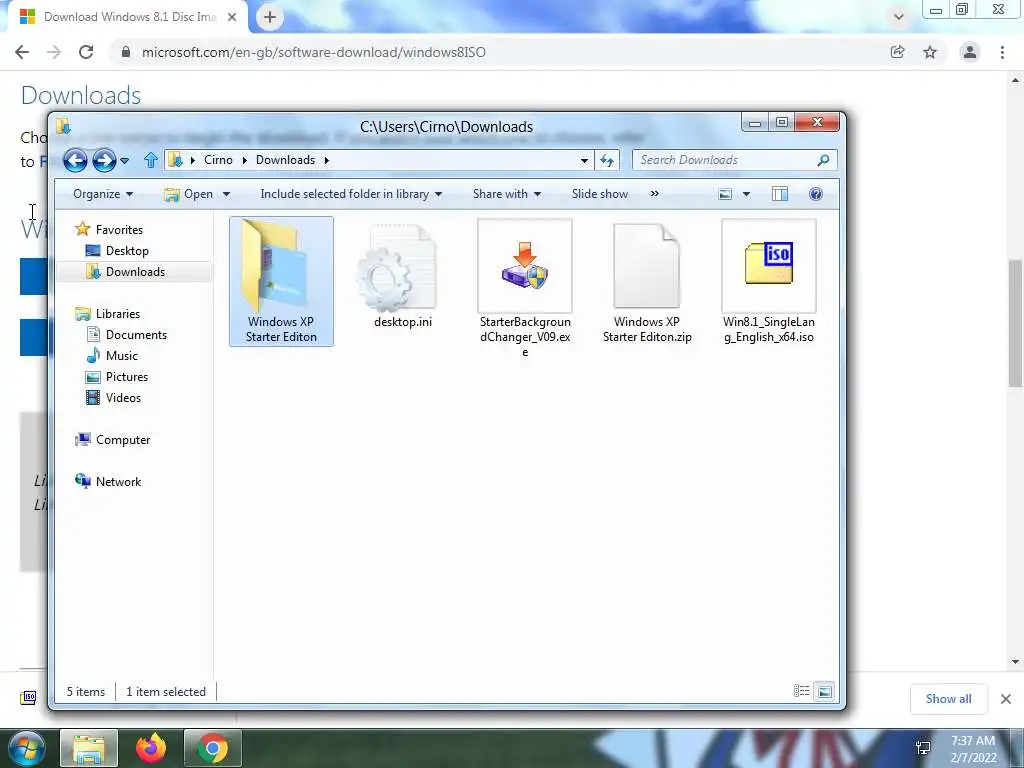This screenshot has width=1024, height=768.
Task: Start the Slide show
Action: [600, 194]
